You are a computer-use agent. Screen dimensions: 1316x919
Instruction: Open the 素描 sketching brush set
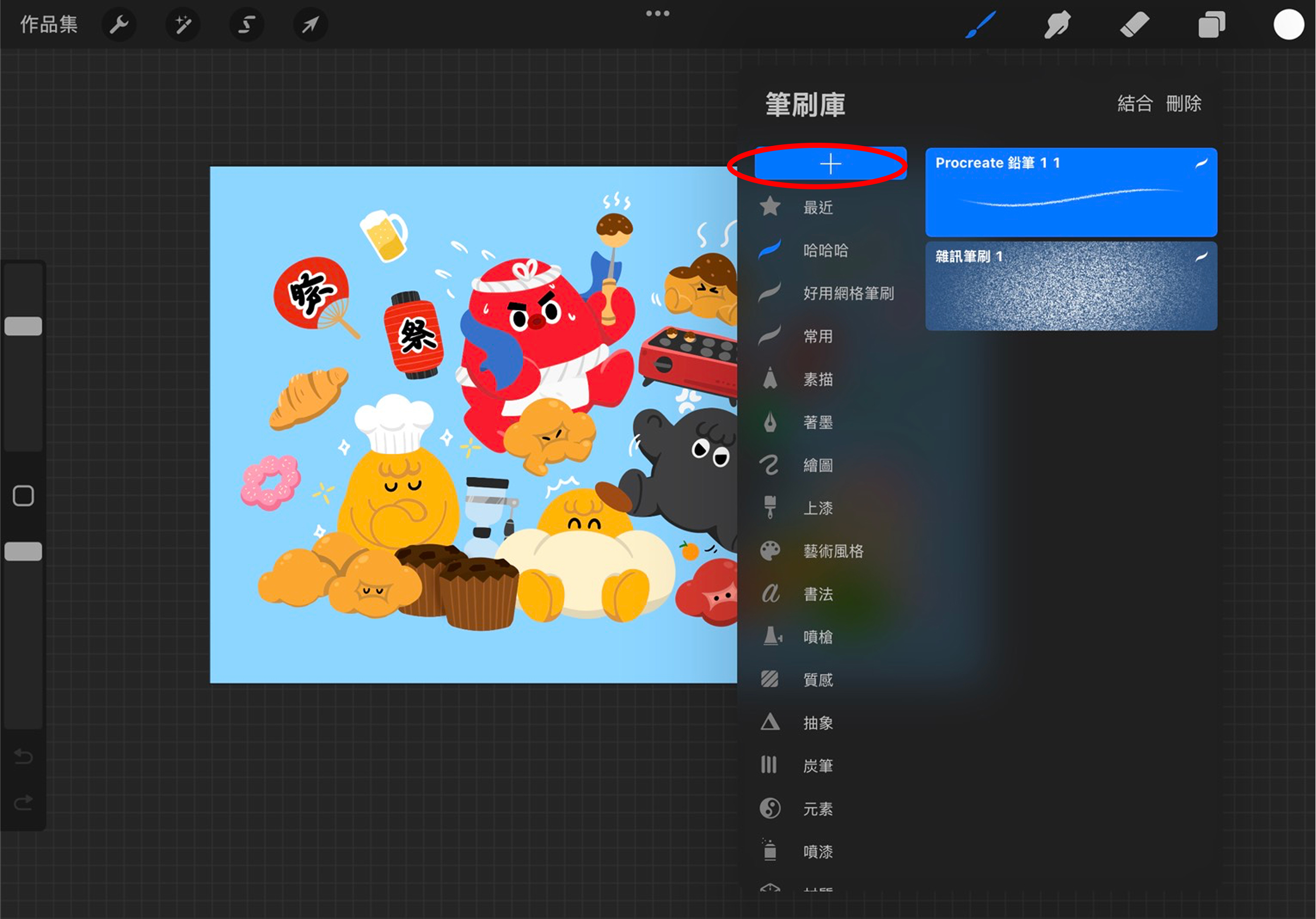(x=818, y=379)
